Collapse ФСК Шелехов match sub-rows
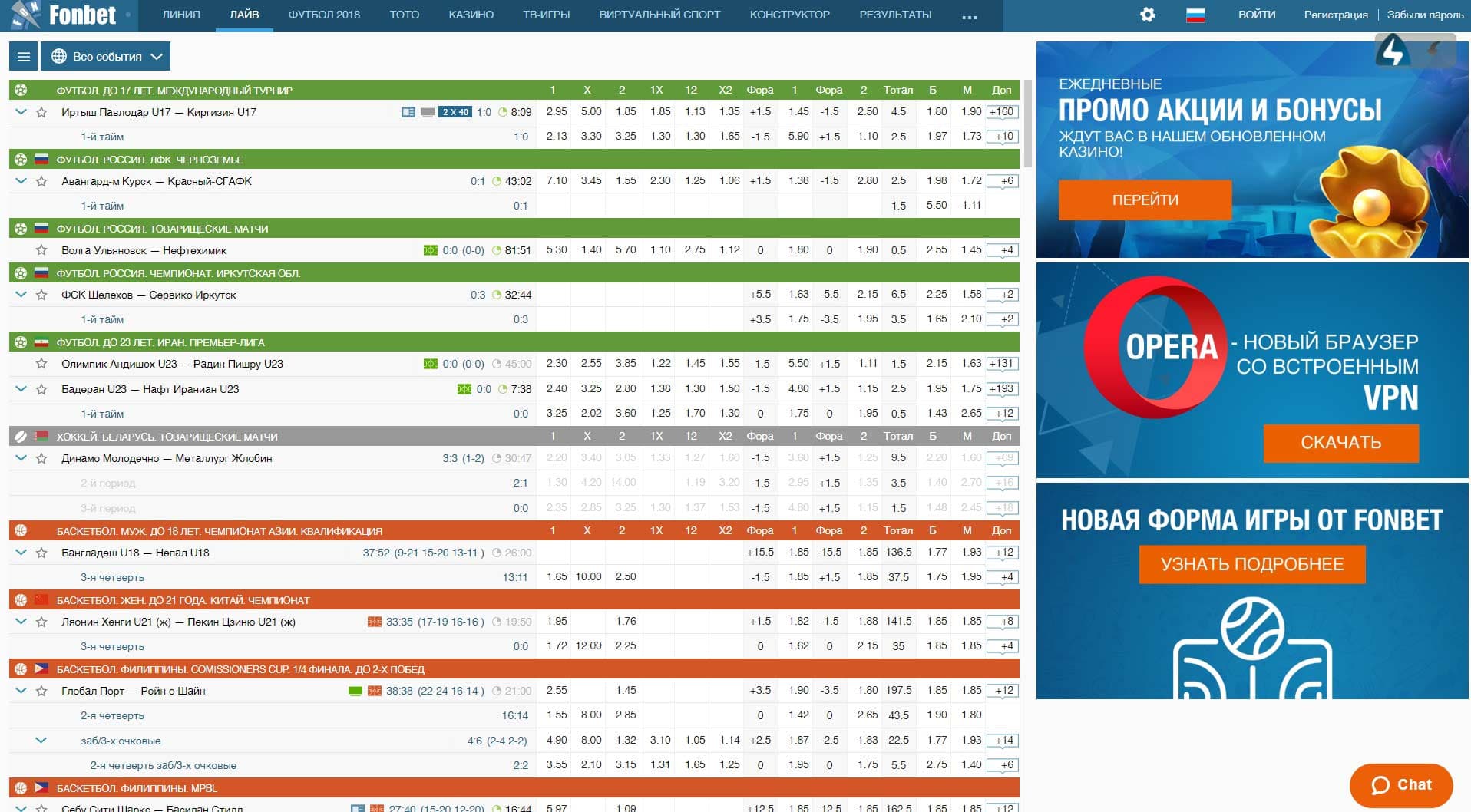1471x812 pixels. 21,295
